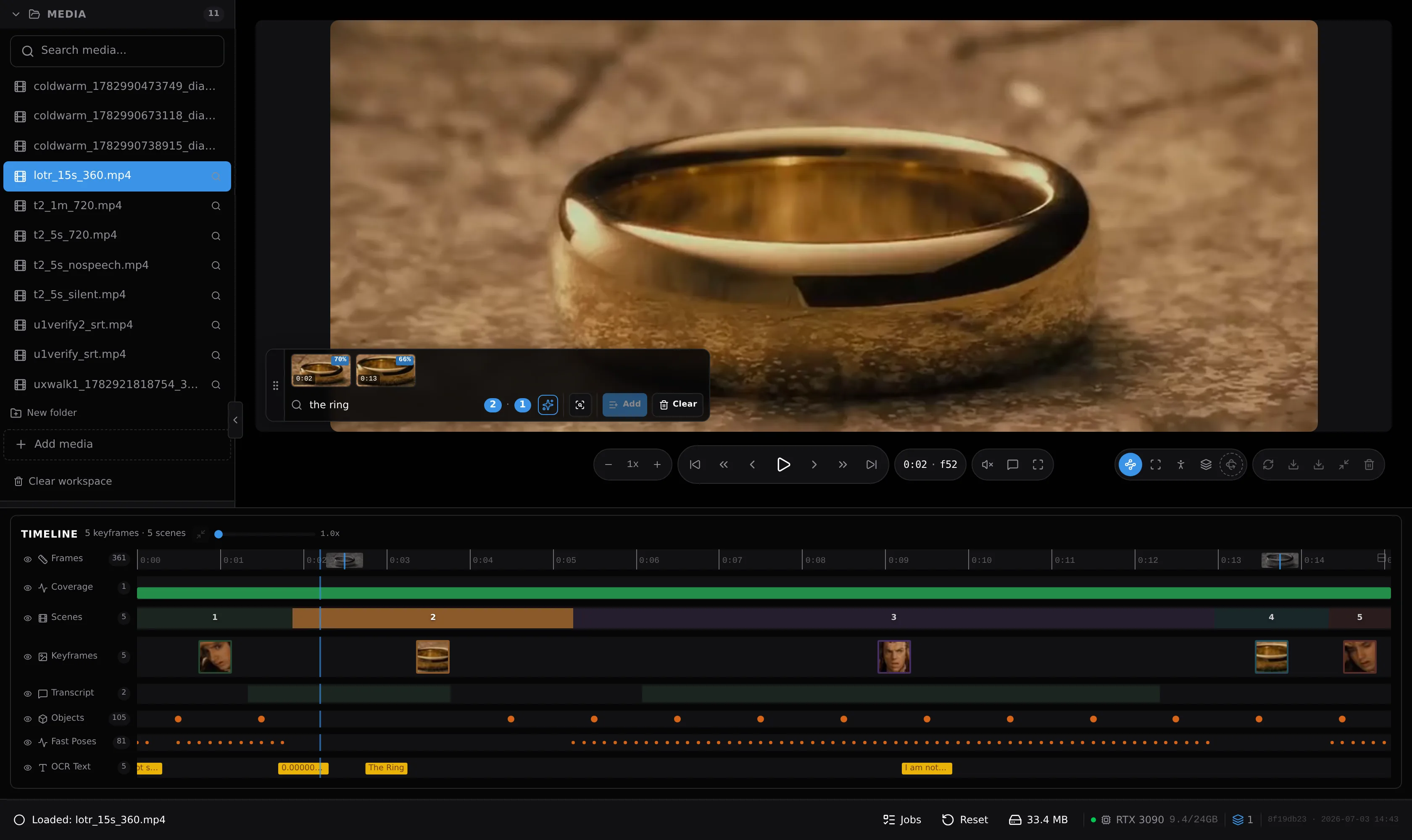Increase playback speed with plus button
The width and height of the screenshot is (1412, 840).
(657, 465)
